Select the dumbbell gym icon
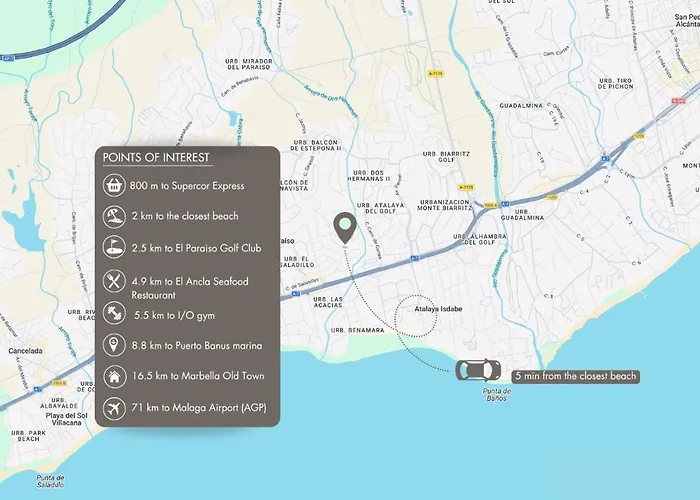The height and width of the screenshot is (500, 700). coord(114,313)
